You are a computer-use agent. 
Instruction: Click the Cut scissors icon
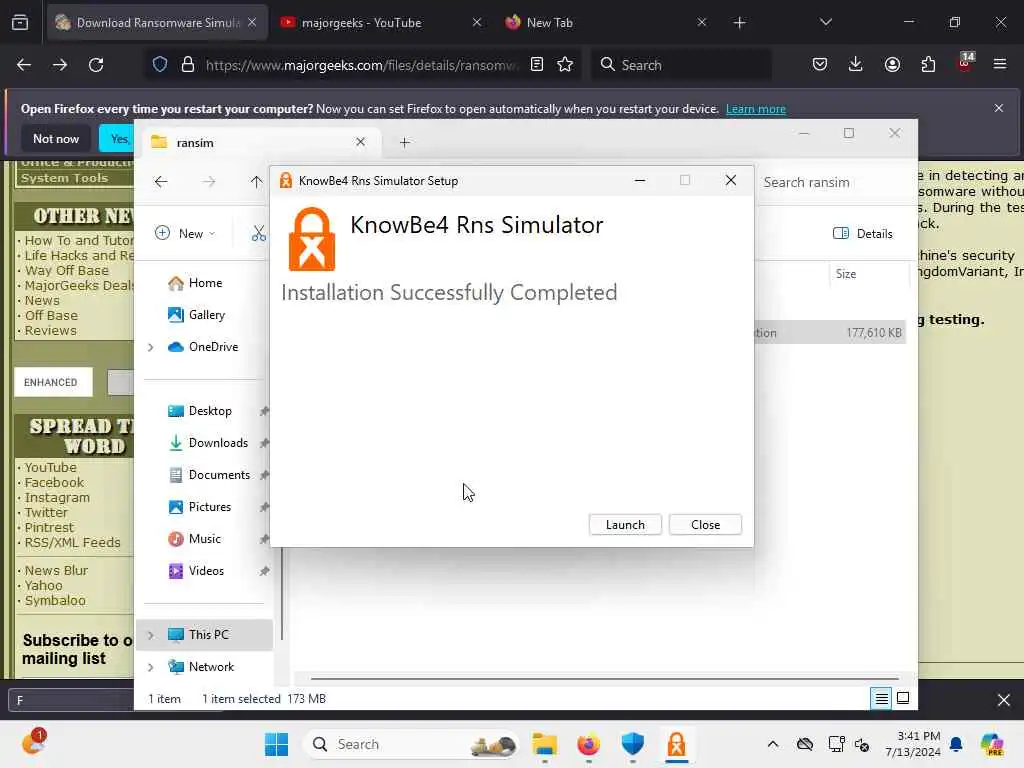pyautogui.click(x=259, y=233)
